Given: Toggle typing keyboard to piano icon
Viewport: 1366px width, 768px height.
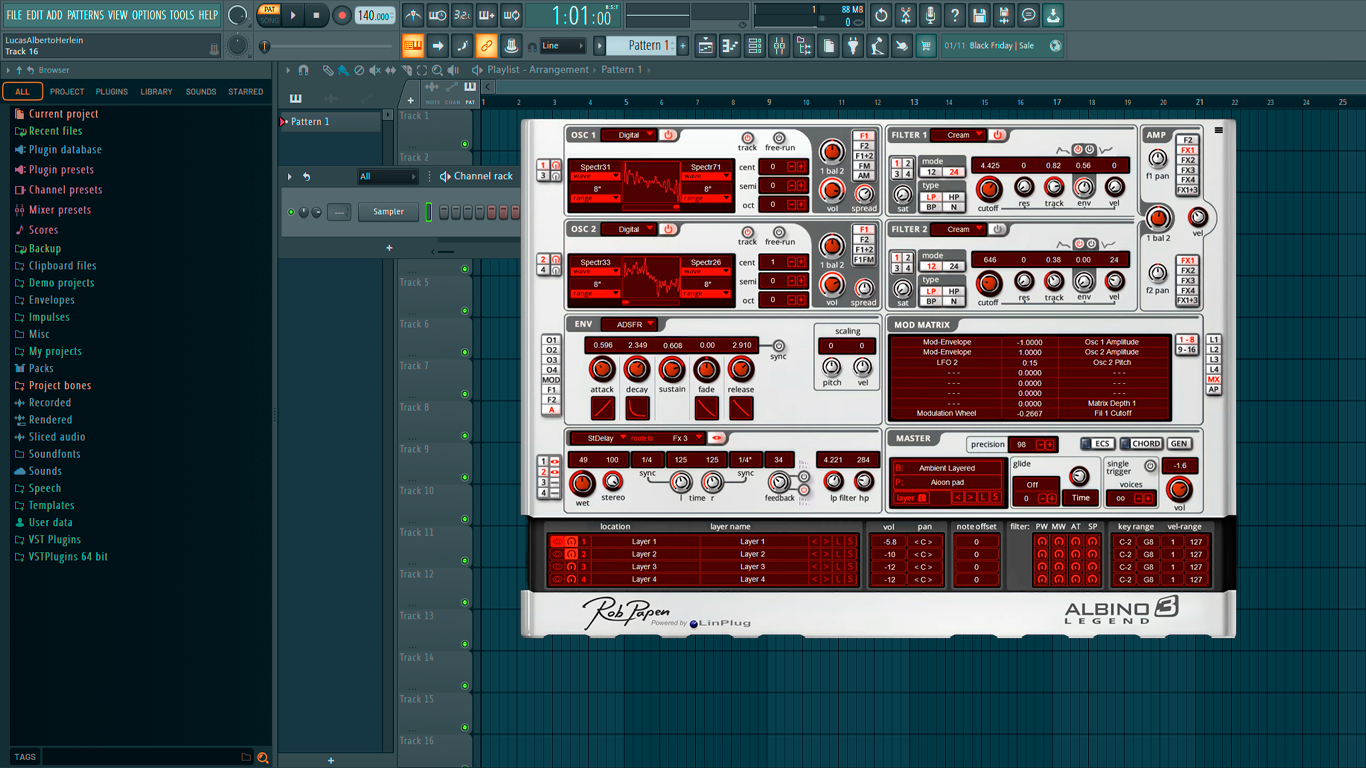Looking at the screenshot, I should click(412, 46).
